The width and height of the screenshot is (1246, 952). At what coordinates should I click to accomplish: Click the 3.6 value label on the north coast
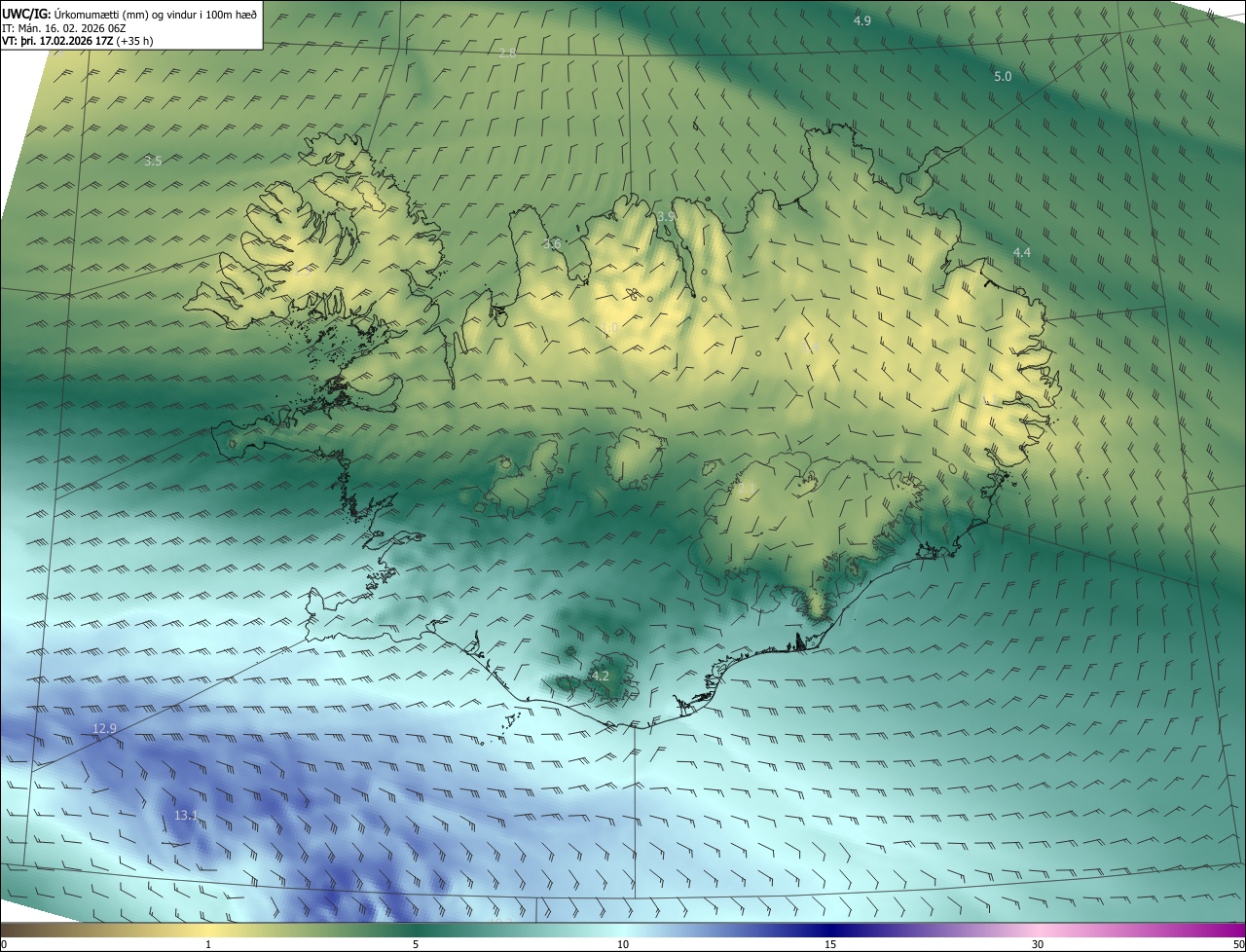552,243
